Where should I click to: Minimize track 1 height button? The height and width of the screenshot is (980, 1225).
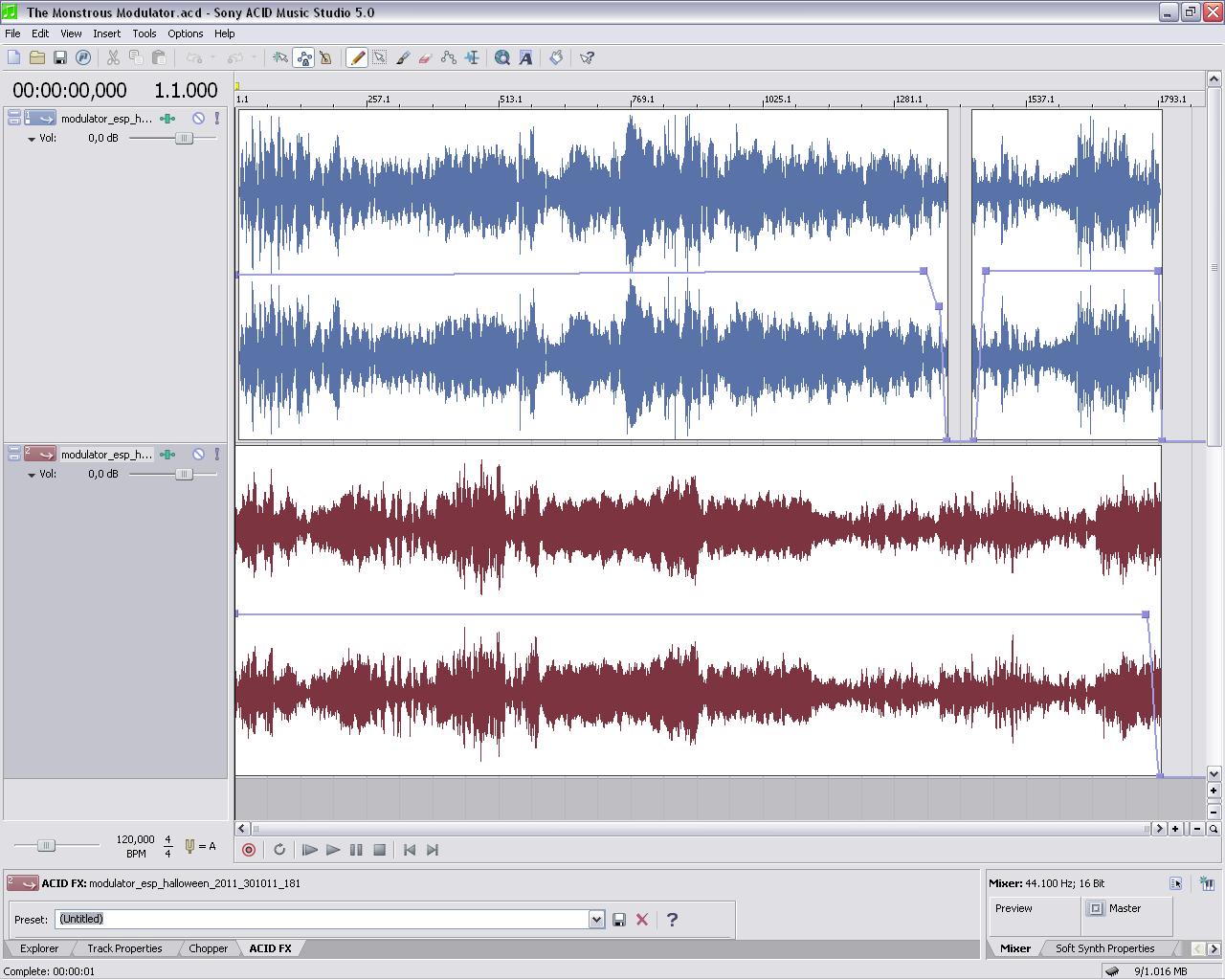14,115
